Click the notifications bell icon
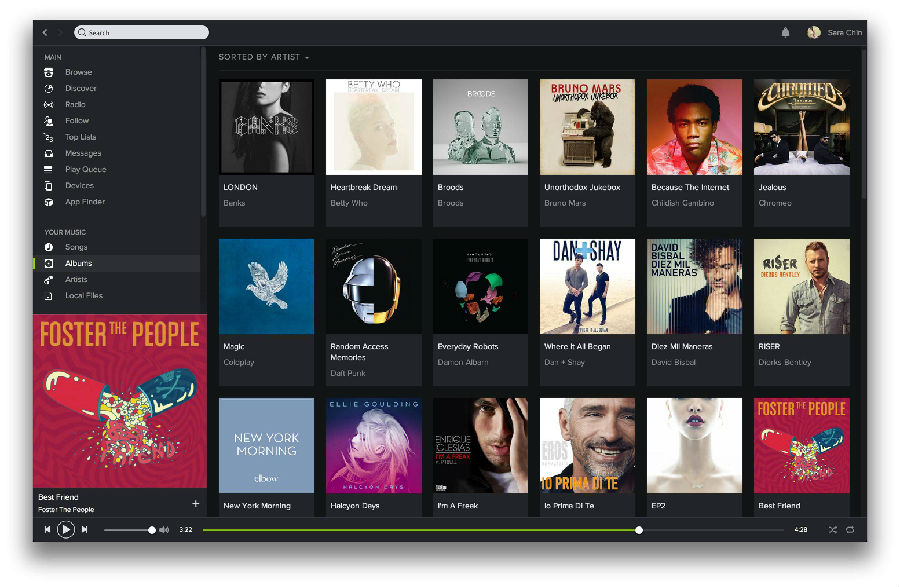 (x=785, y=32)
